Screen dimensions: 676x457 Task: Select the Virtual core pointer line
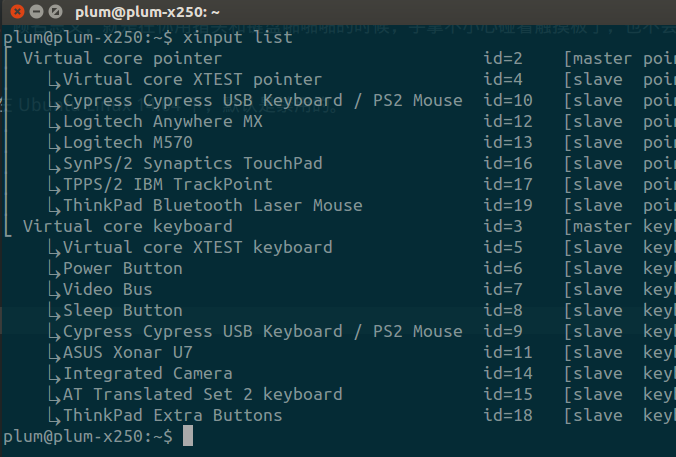[x=122, y=58]
